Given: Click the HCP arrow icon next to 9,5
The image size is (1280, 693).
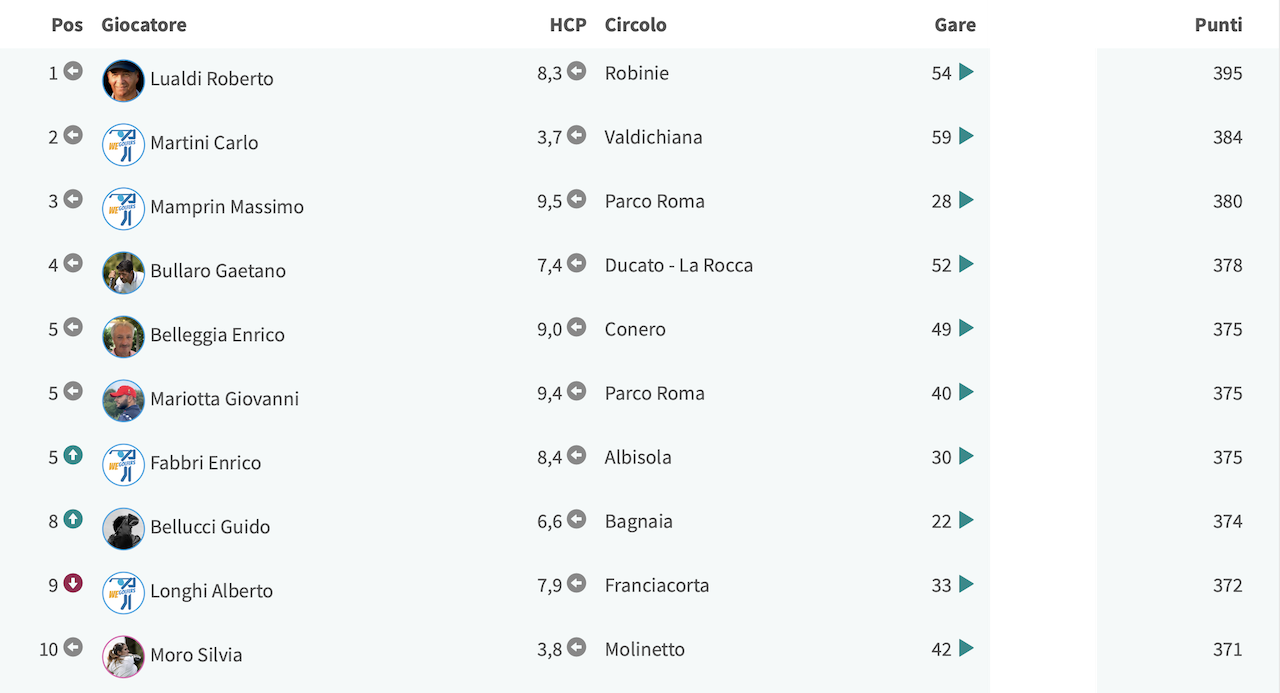Looking at the screenshot, I should 576,199.
